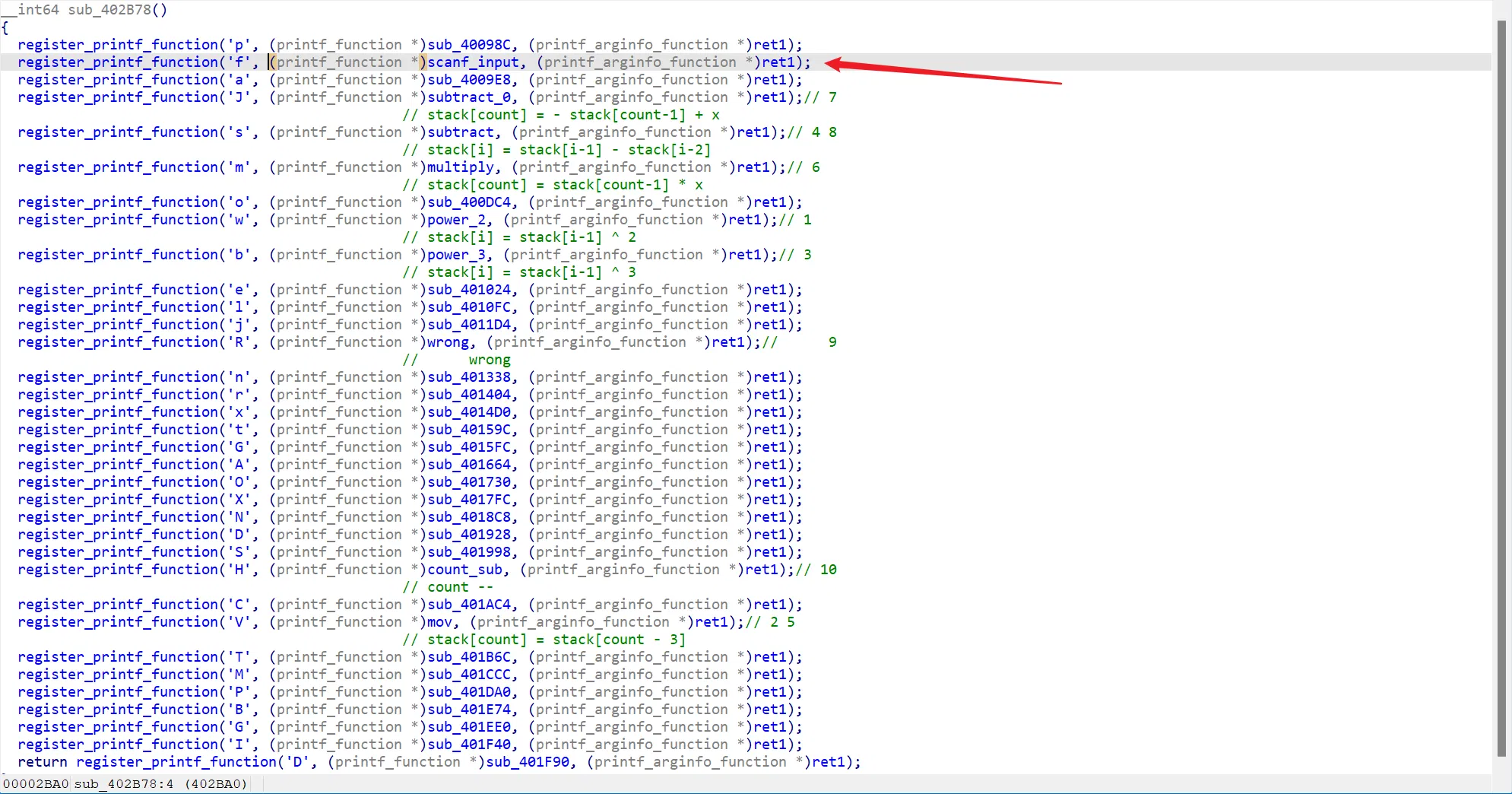Click comment 'stack[count] = stack[count-1] * x'
The image size is (1512, 794).
(x=565, y=185)
